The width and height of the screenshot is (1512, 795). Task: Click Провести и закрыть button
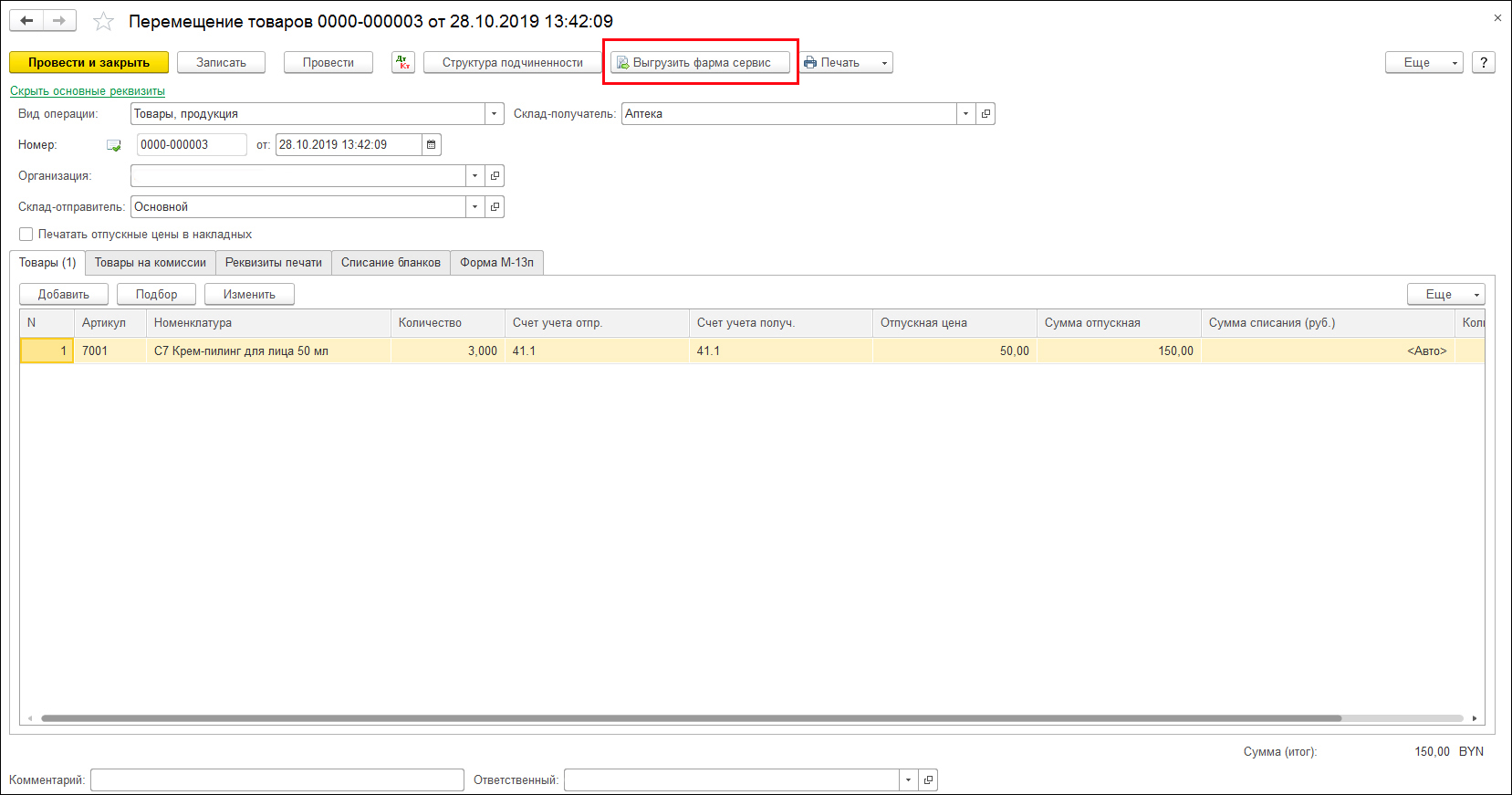[x=89, y=62]
